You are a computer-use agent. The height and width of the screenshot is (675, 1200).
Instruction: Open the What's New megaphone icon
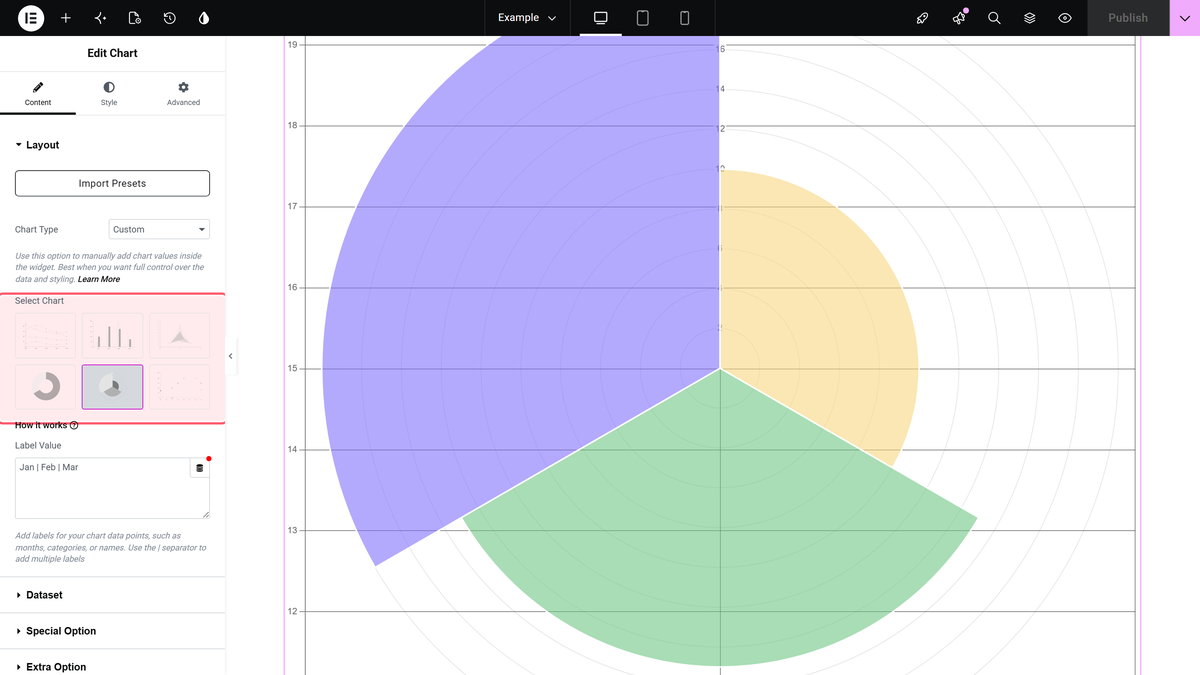click(959, 18)
